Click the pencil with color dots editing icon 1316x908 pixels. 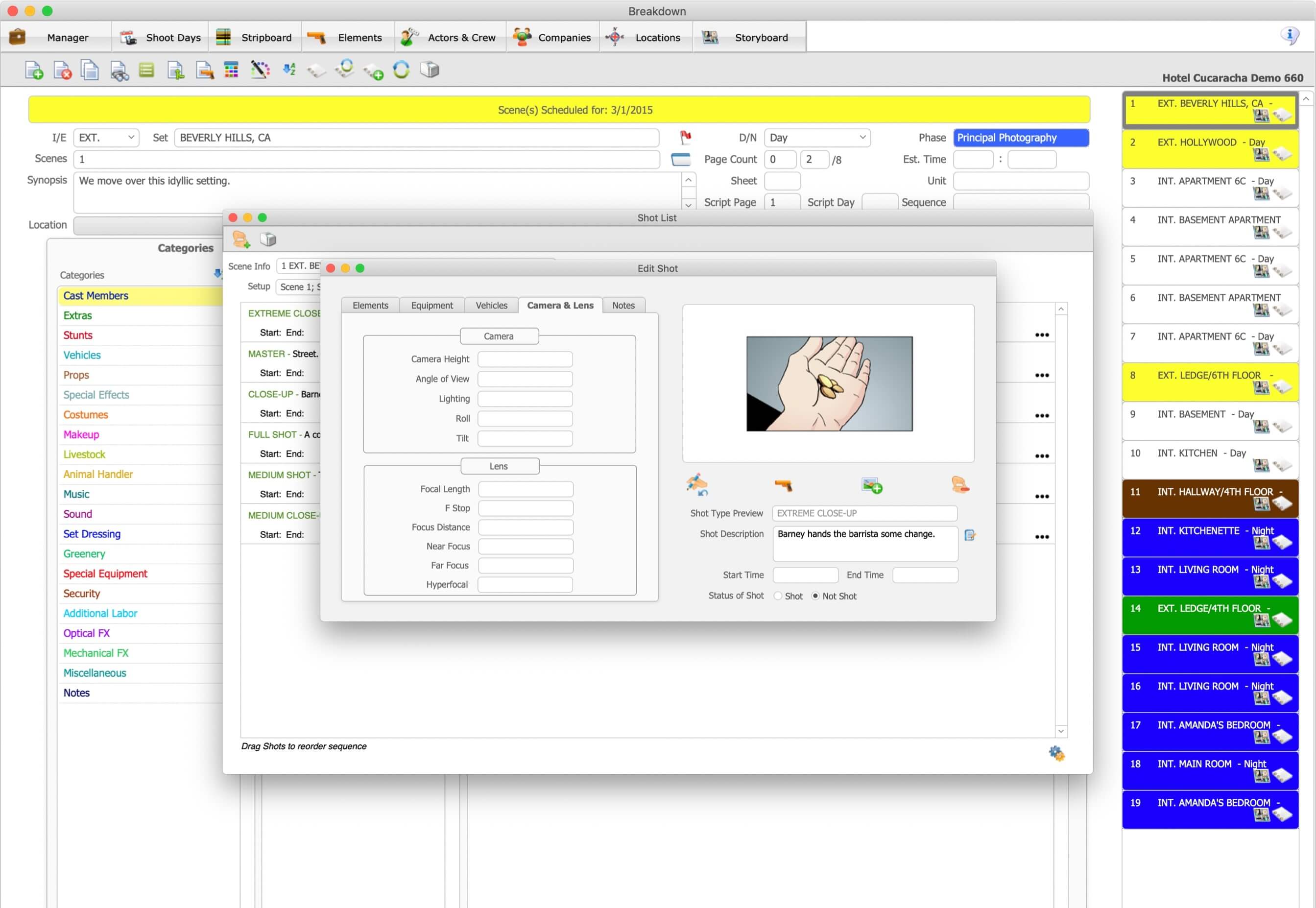pos(260,70)
